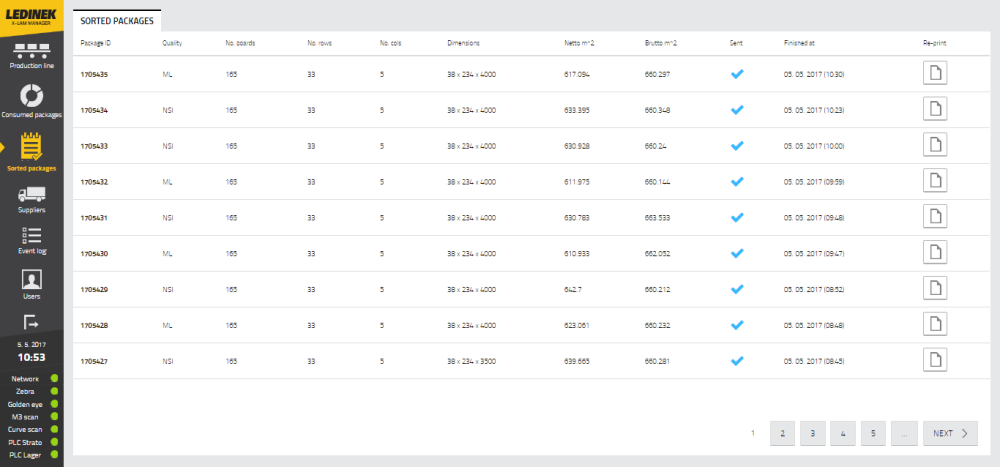
Task: Go to page 2
Action: click(x=783, y=433)
